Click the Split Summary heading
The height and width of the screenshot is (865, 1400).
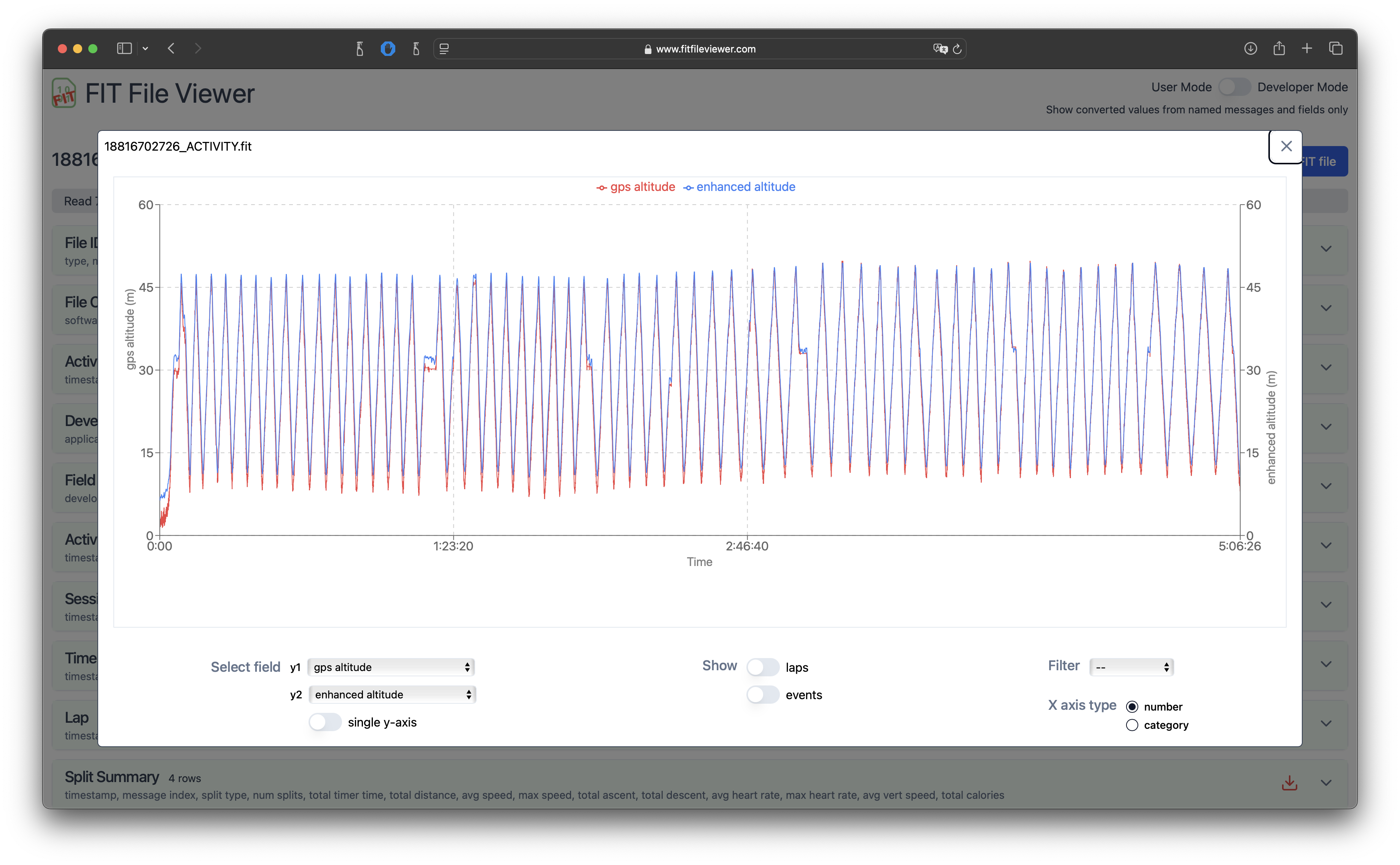(x=111, y=777)
